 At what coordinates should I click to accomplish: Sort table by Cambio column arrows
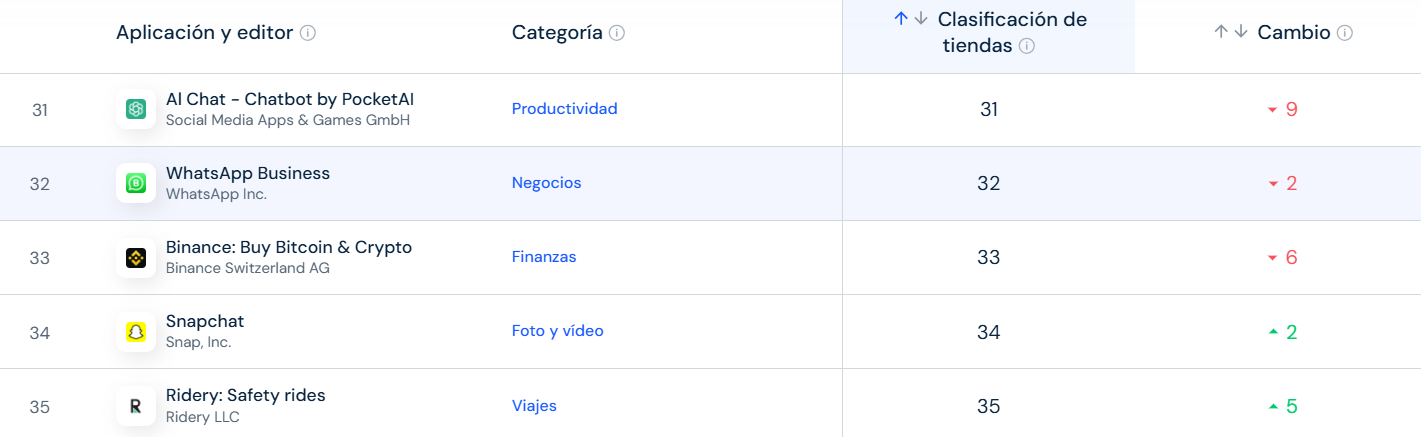coord(1231,32)
